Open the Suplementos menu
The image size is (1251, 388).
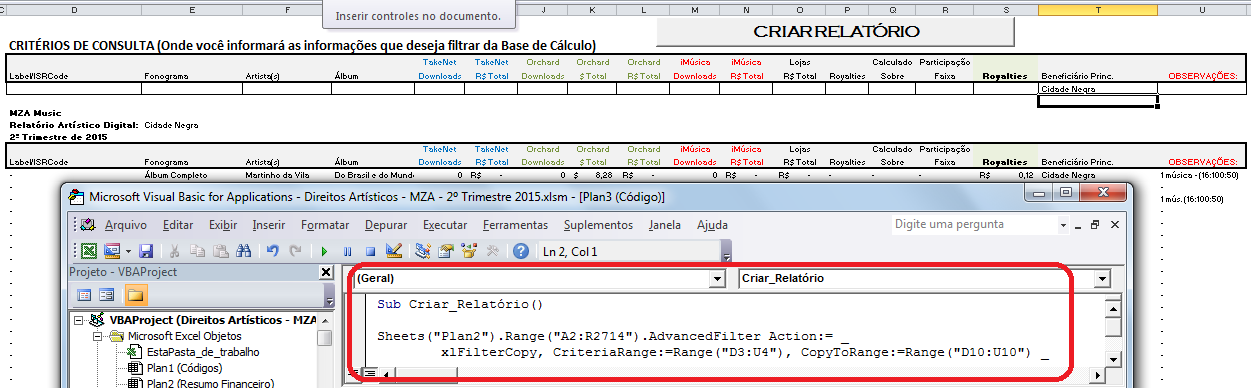(597, 225)
